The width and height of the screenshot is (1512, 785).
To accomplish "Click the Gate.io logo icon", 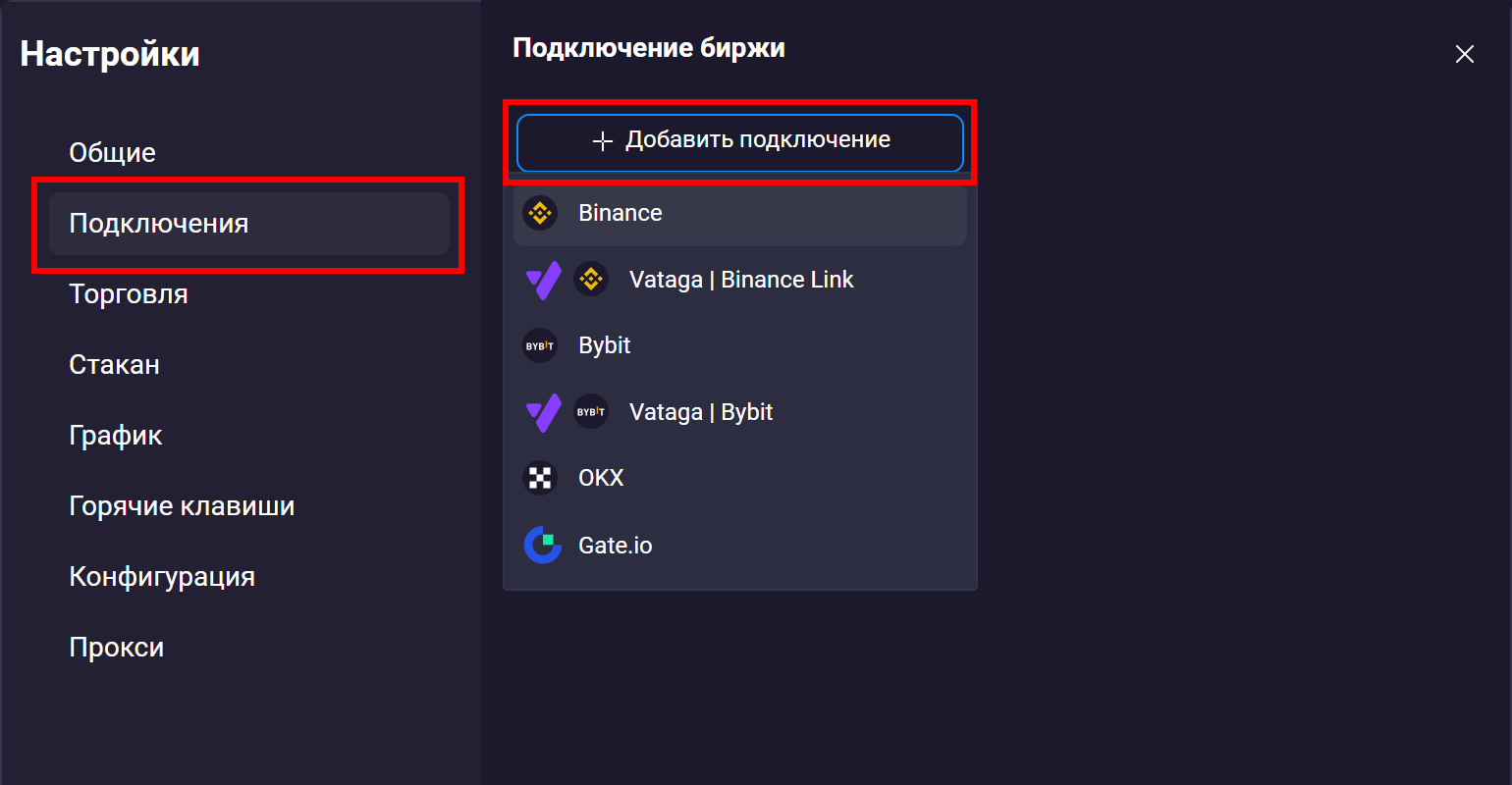I will coord(542,546).
